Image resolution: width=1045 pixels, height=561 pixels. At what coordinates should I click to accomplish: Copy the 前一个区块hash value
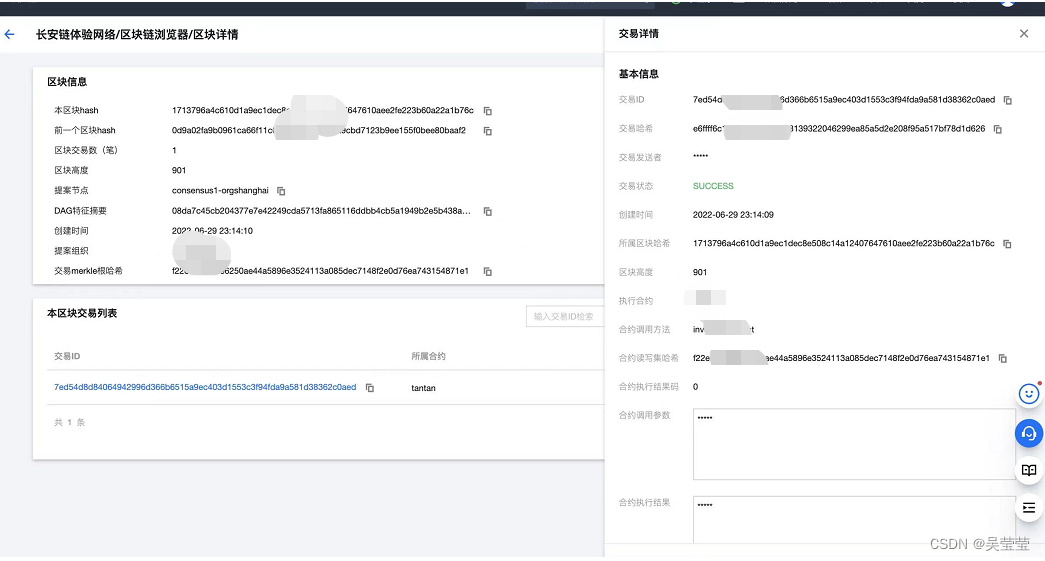488,131
